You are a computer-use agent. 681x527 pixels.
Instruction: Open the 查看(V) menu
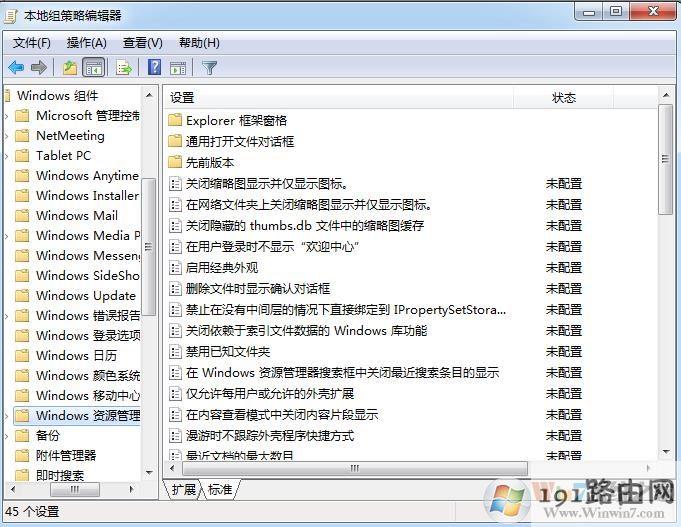pos(142,43)
